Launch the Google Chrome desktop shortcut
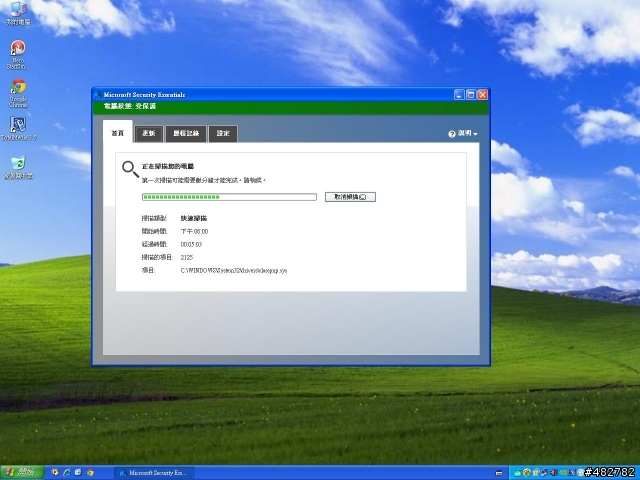 pyautogui.click(x=18, y=93)
